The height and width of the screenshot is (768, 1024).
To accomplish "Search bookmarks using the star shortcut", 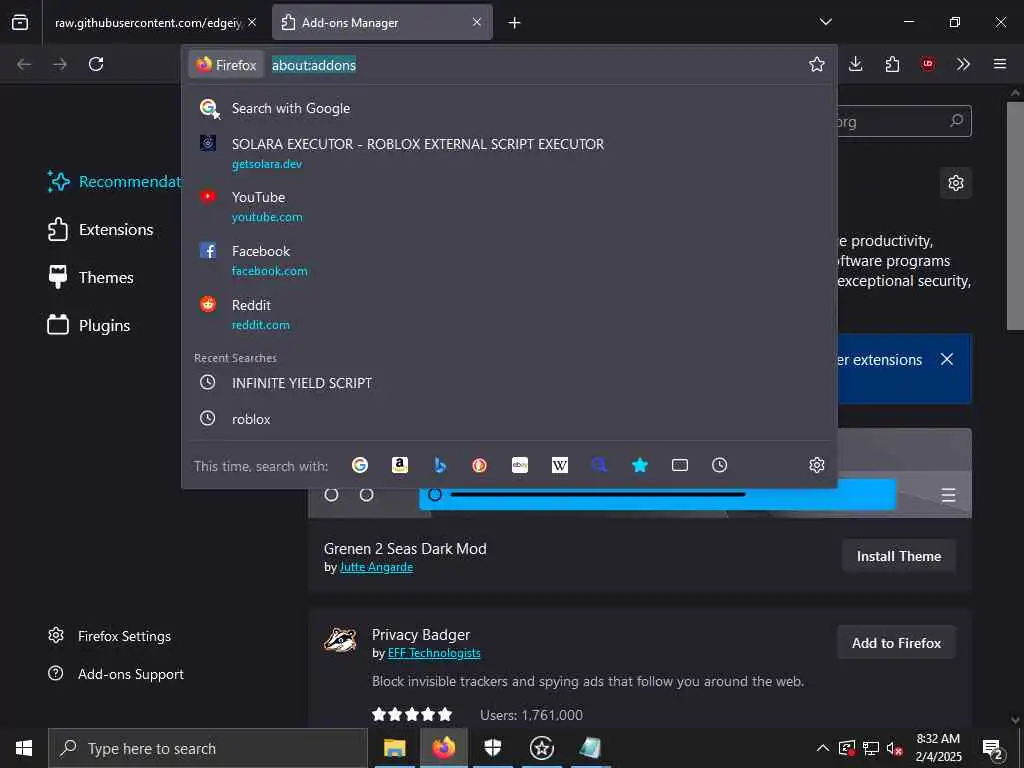I will tap(640, 465).
